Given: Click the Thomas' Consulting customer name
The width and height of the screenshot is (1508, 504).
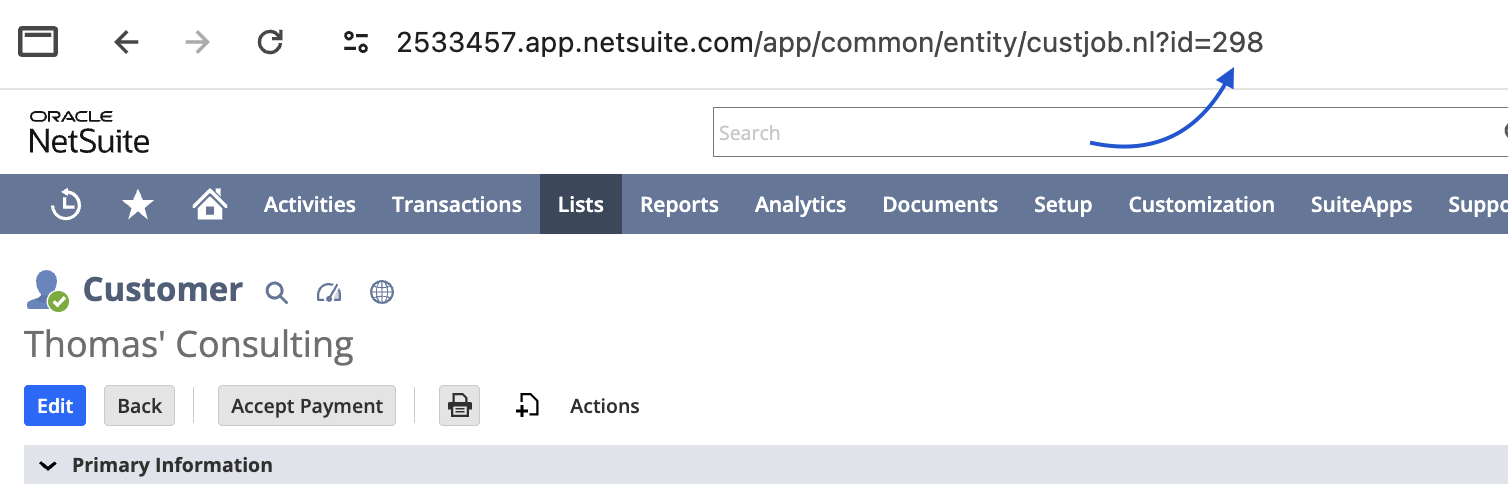Looking at the screenshot, I should 189,345.
